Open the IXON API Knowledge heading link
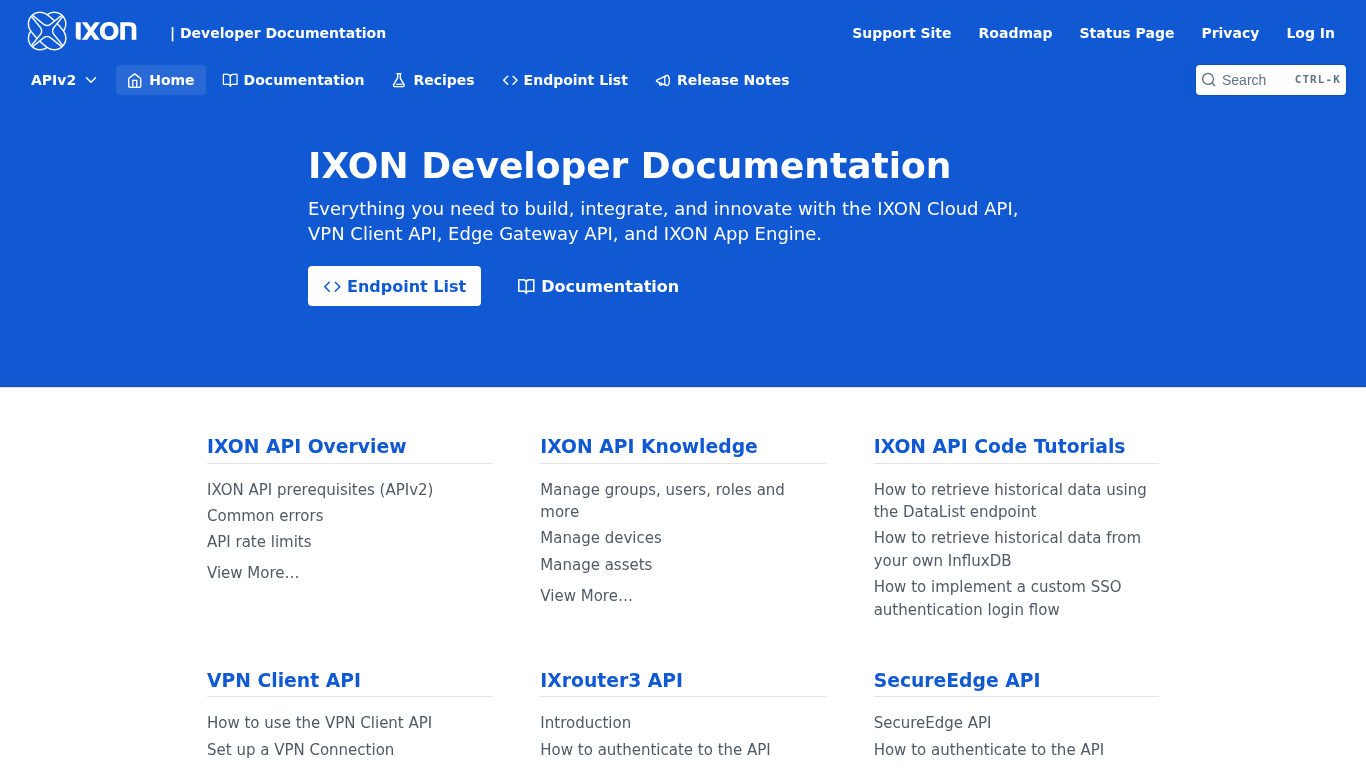Viewport: 1366px width, 768px height. point(649,446)
